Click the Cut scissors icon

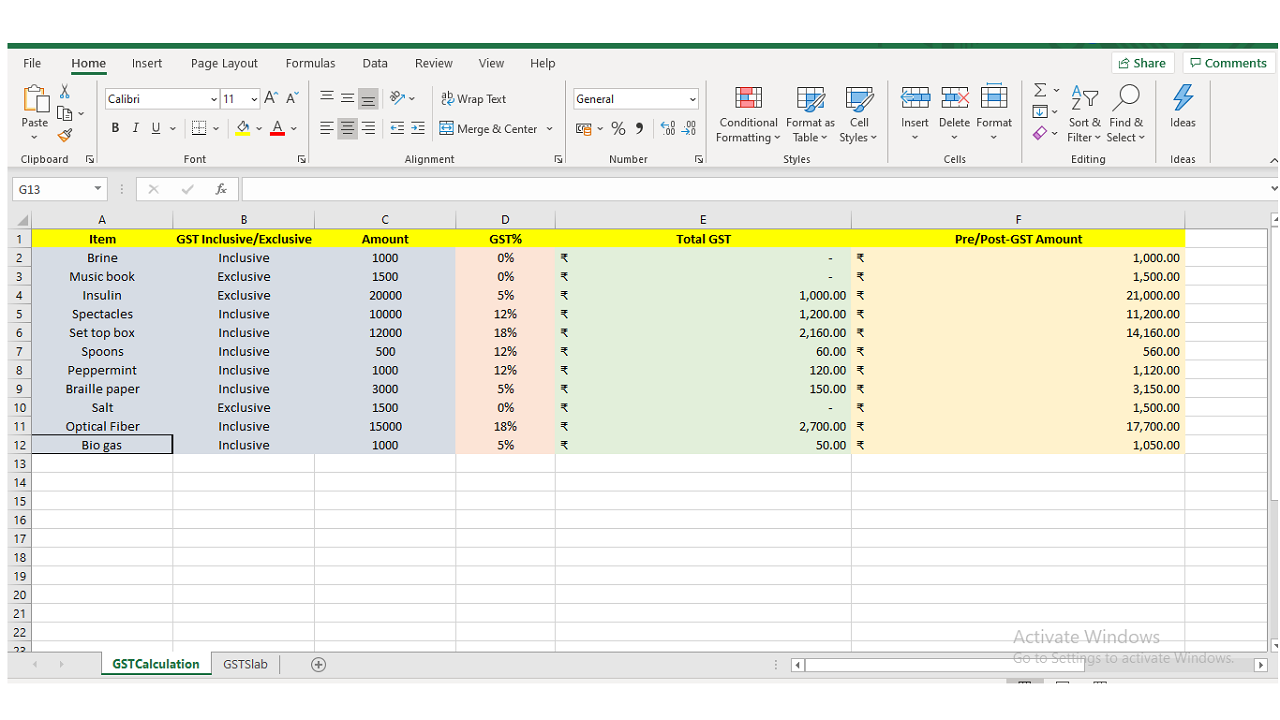coord(65,91)
